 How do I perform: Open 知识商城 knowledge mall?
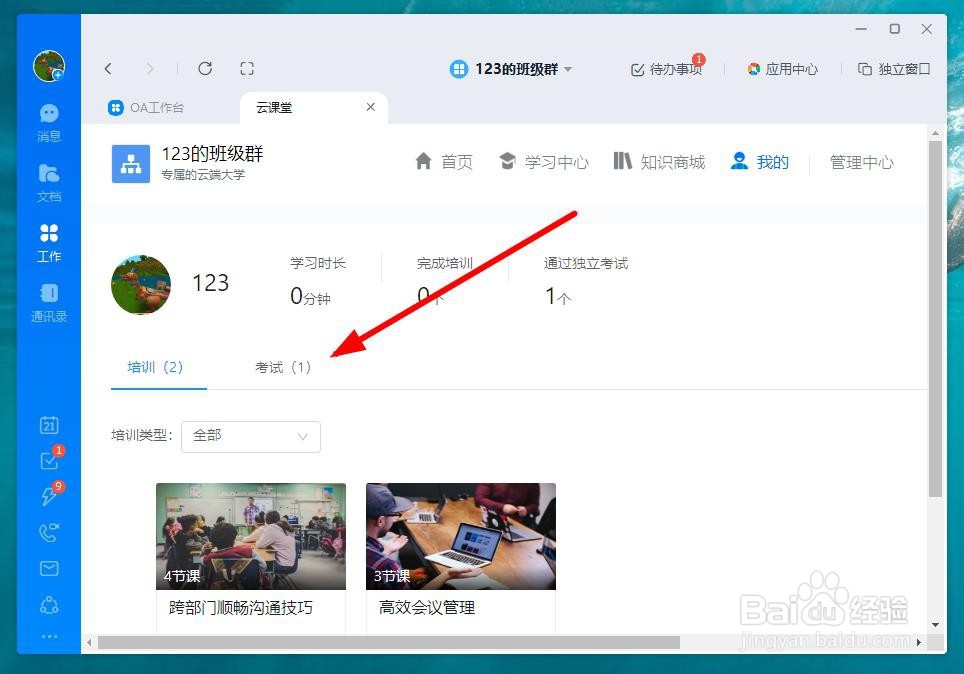pos(659,162)
